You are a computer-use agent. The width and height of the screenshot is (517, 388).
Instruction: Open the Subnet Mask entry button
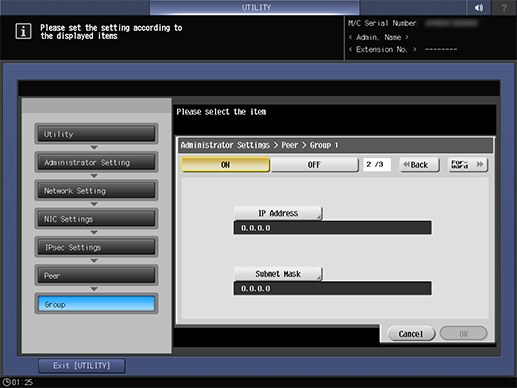coord(278,274)
